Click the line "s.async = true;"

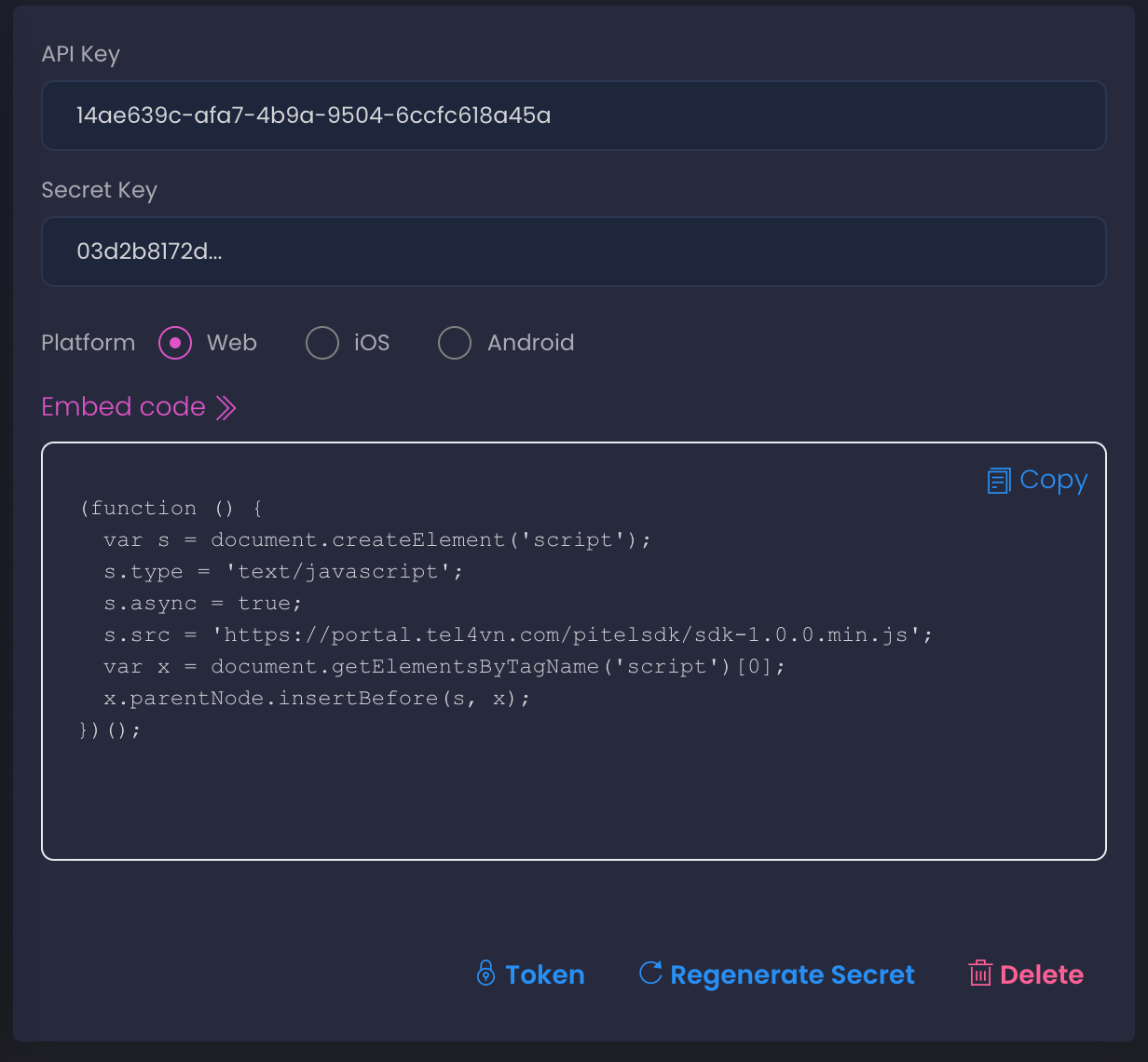pyautogui.click(x=203, y=604)
